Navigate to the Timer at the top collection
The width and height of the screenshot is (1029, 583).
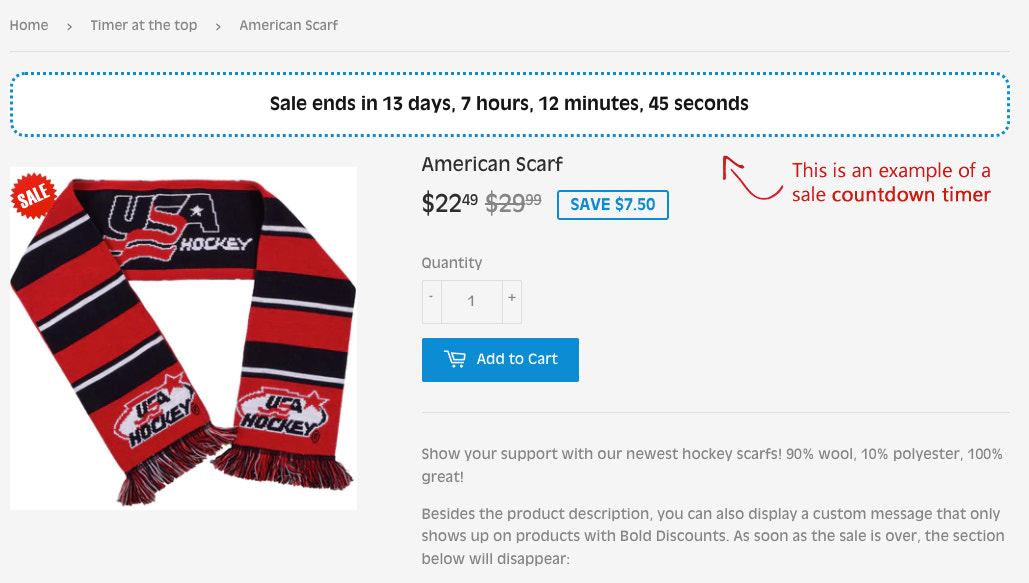click(143, 25)
